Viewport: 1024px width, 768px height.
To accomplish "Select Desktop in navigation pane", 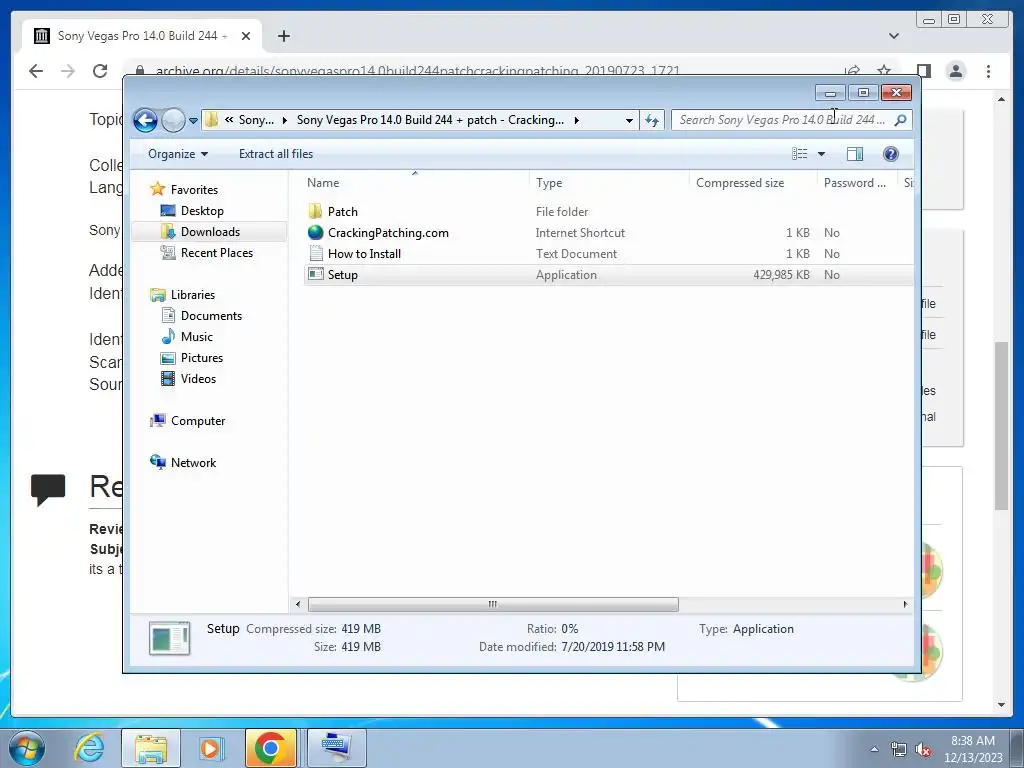I will coord(202,211).
